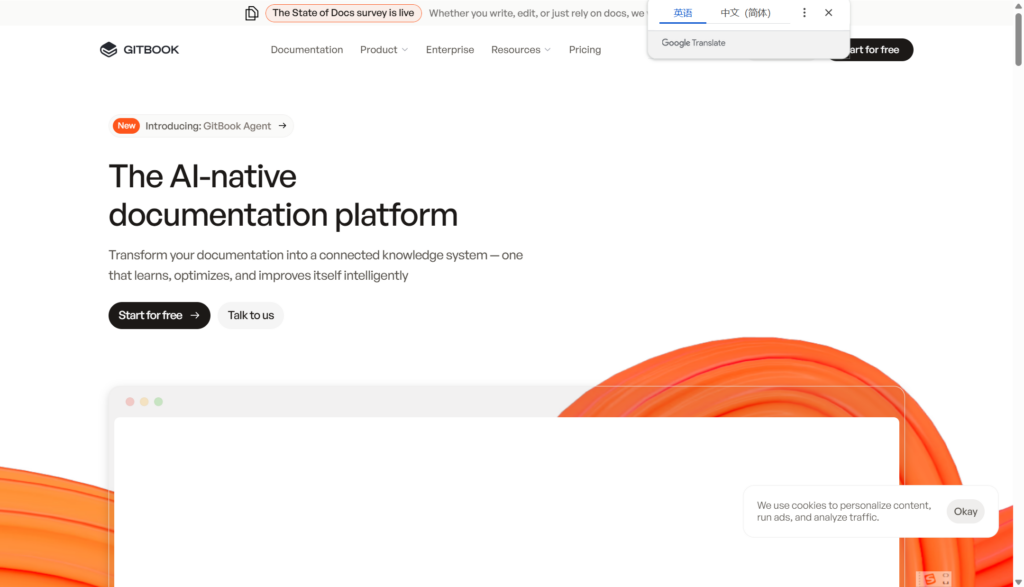Open Google Translate three-dot options menu
This screenshot has height=587, width=1024.
(804, 13)
